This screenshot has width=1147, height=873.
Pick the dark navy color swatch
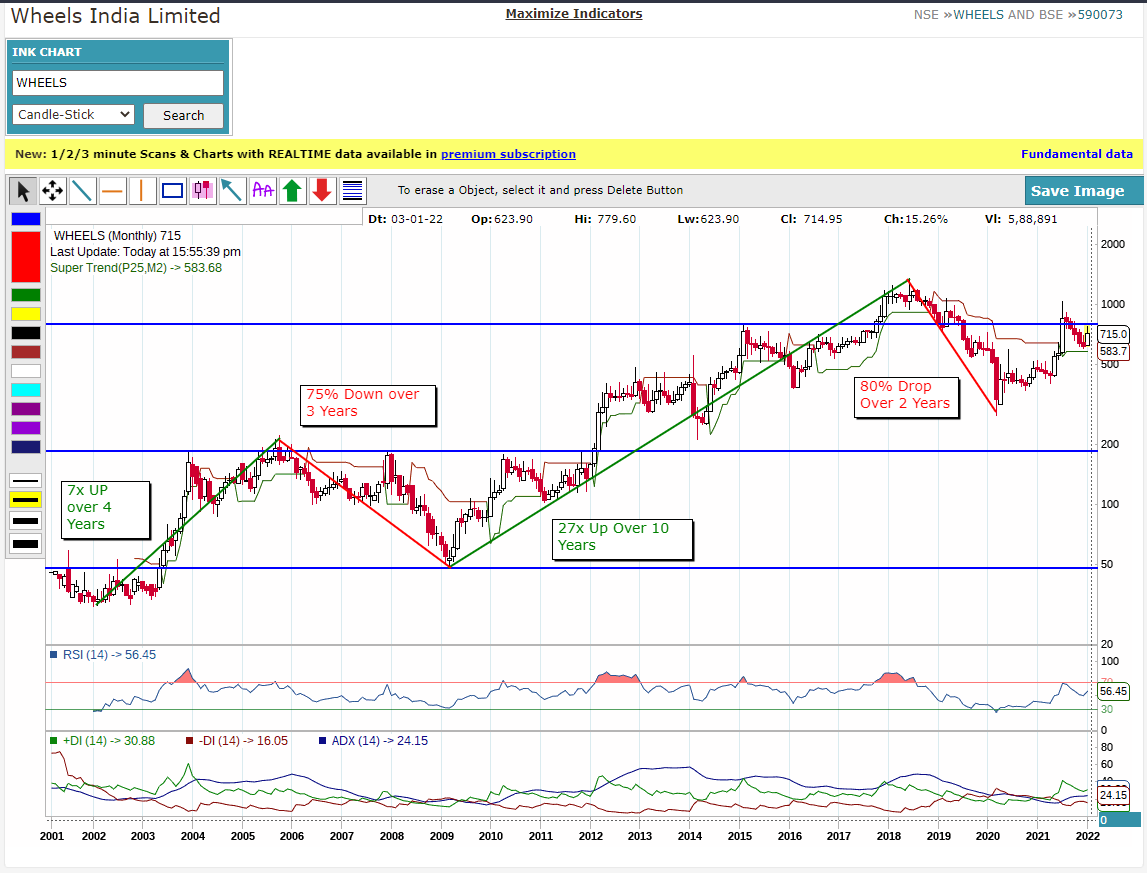(x=26, y=447)
